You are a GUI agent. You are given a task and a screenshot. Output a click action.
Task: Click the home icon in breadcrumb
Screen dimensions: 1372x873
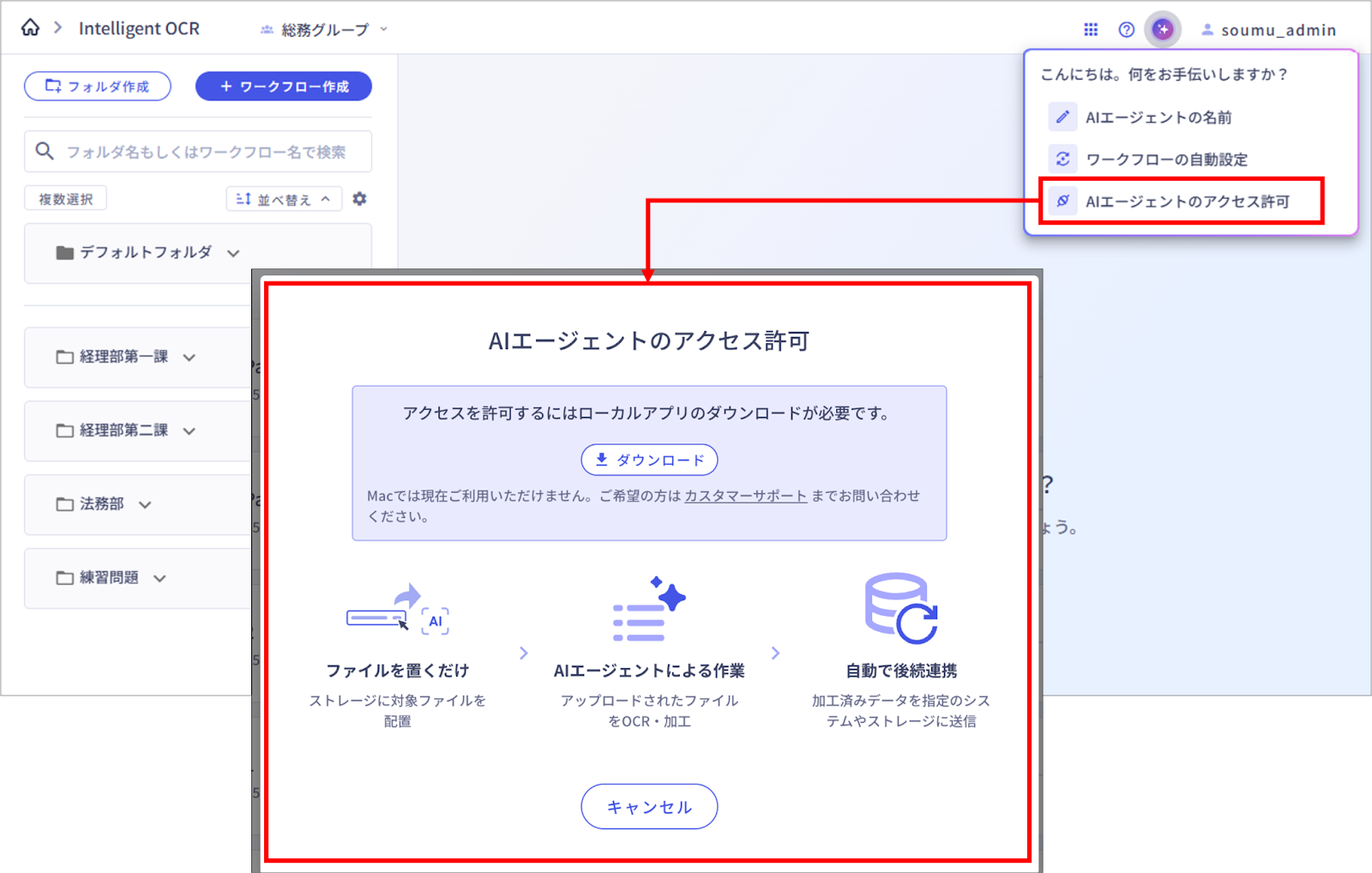[x=30, y=28]
